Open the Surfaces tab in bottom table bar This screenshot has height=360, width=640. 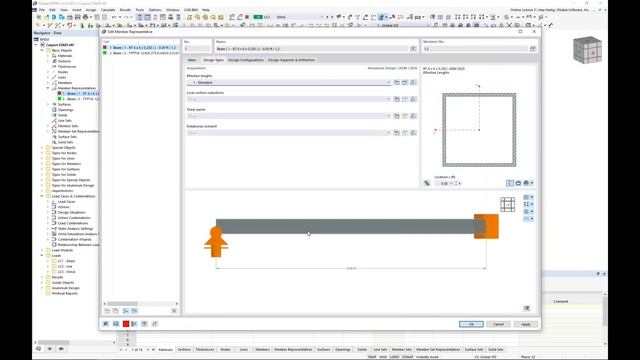(x=323, y=350)
